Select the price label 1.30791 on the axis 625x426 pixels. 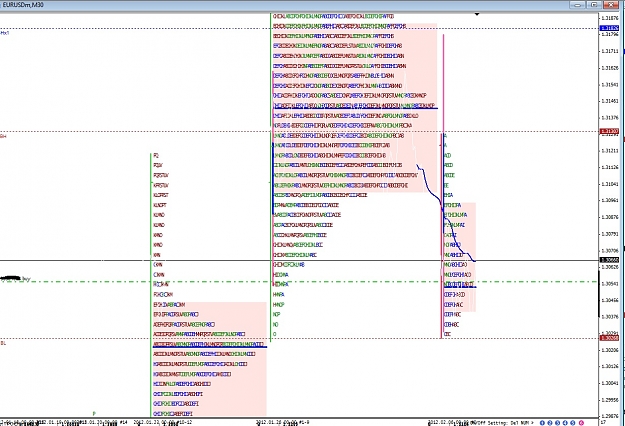pos(610,234)
